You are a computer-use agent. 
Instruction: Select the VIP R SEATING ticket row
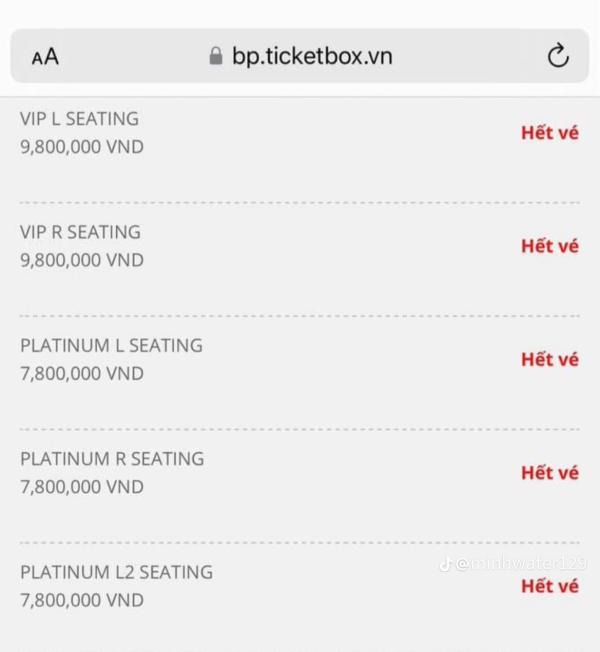click(80, 232)
